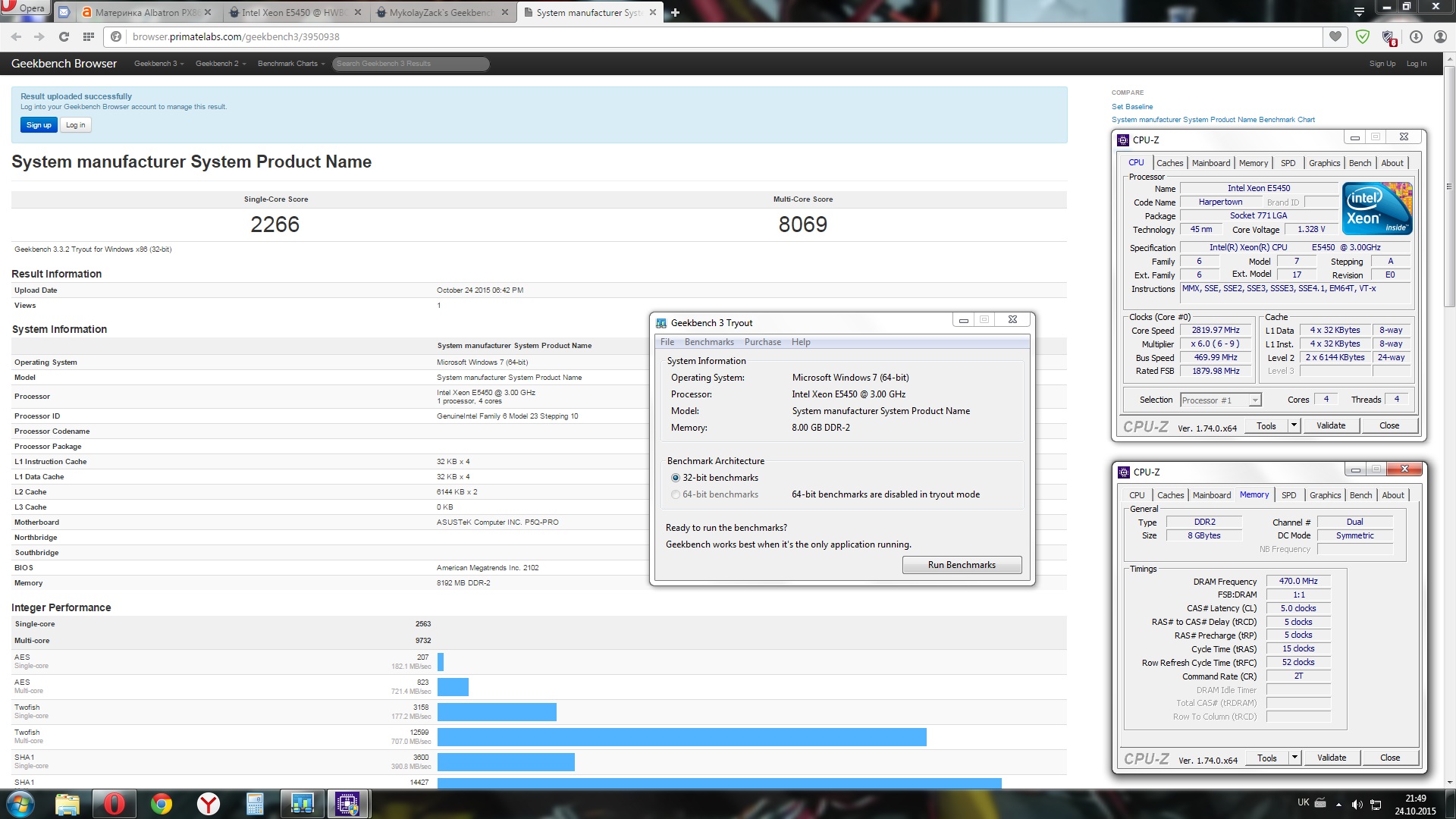This screenshot has width=1456, height=819.
Task: Click Sign Up link in top navbar
Action: pyautogui.click(x=1382, y=64)
